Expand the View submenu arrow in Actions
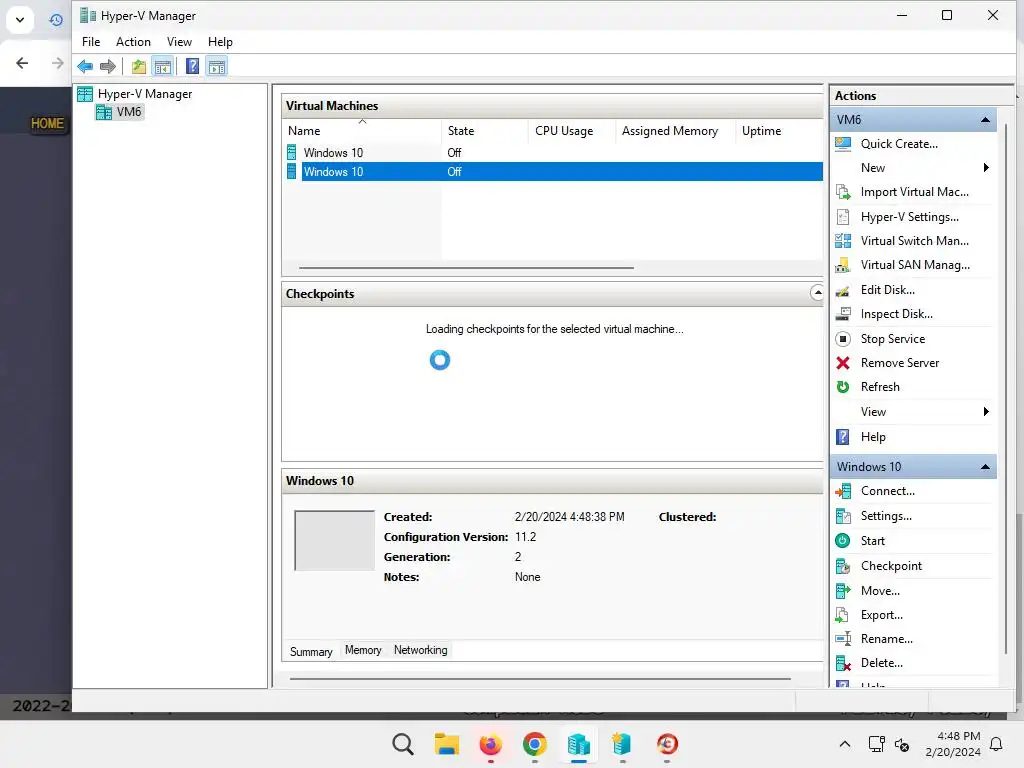 click(986, 411)
